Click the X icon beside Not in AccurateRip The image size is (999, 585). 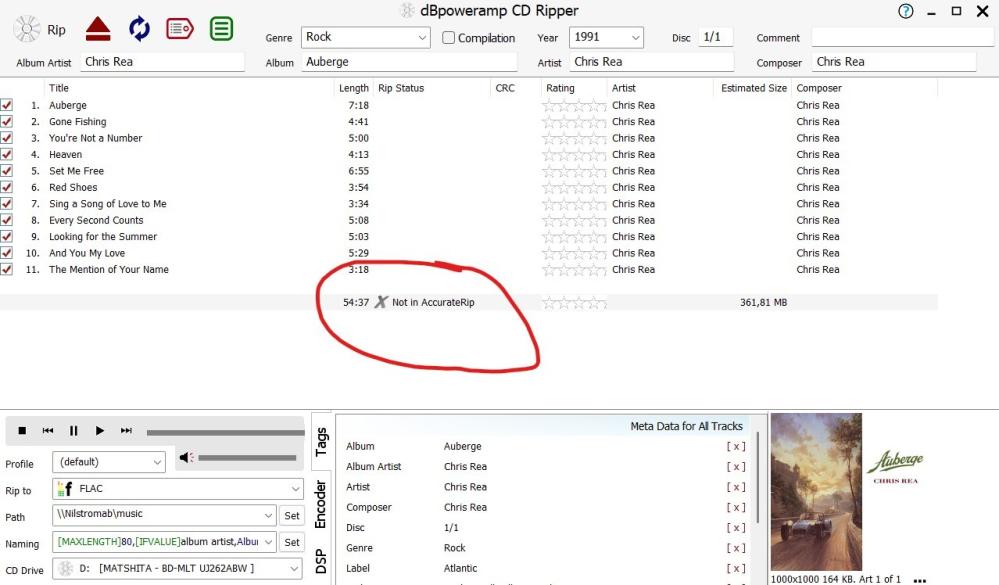380,302
